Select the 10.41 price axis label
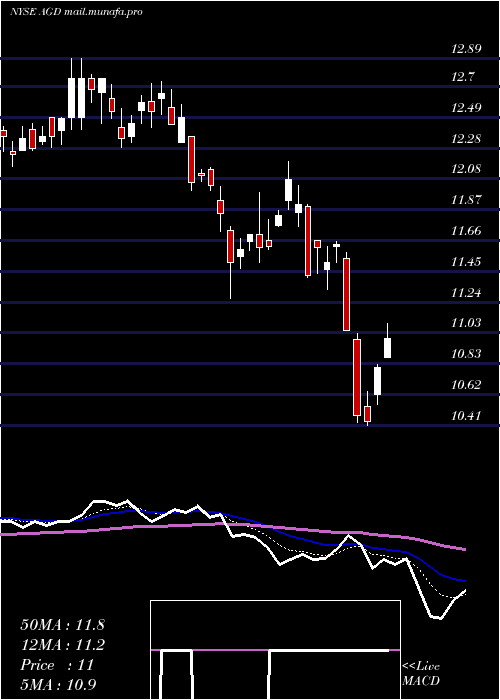The width and height of the screenshot is (500, 700). pyautogui.click(x=466, y=416)
